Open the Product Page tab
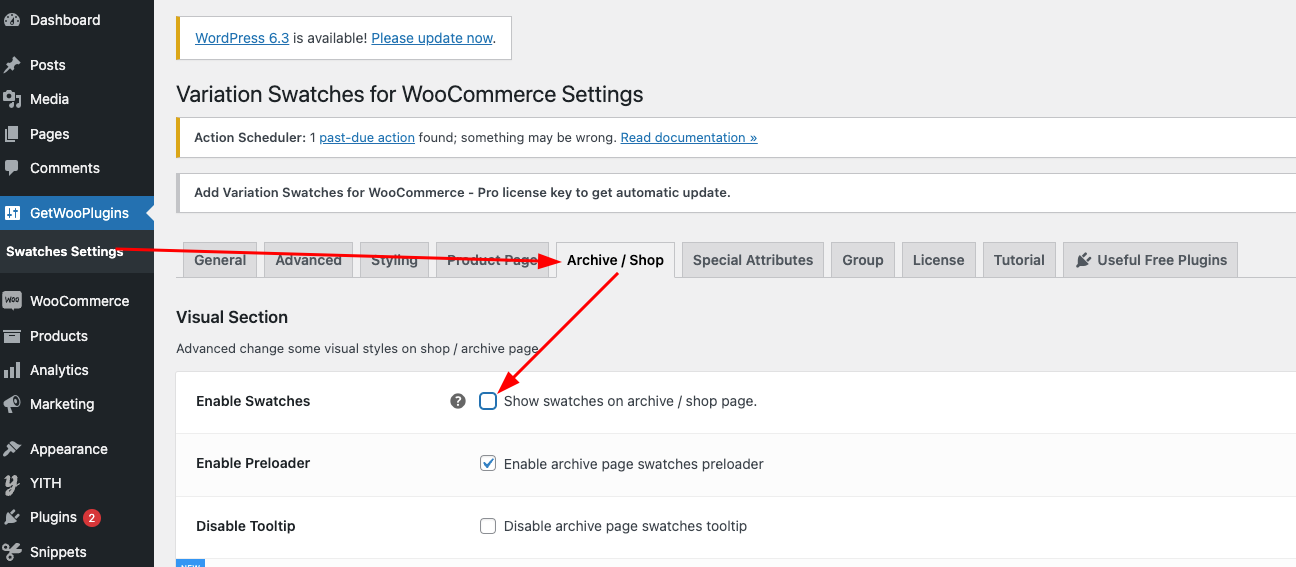Viewport: 1296px width, 567px height. pos(492,260)
